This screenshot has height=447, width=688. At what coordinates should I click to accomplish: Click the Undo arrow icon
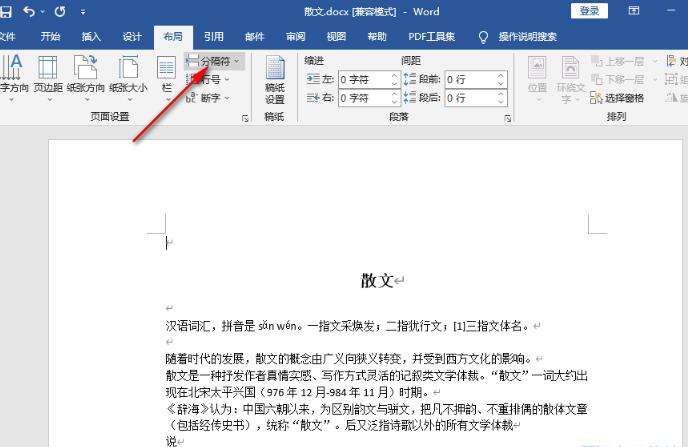point(29,11)
